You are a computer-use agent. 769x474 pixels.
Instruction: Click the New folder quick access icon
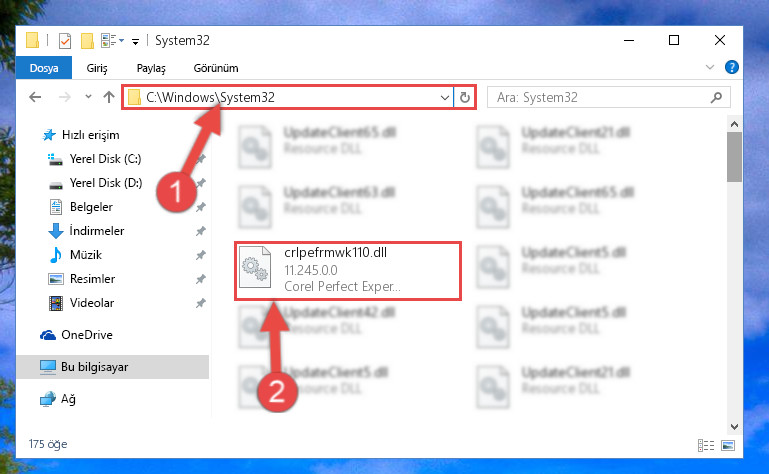(87, 41)
